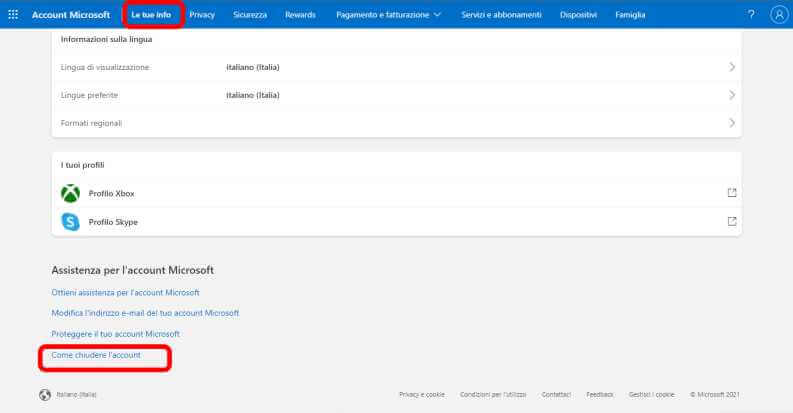793x413 pixels.
Task: Click the Skype logo icon
Action: click(70, 222)
